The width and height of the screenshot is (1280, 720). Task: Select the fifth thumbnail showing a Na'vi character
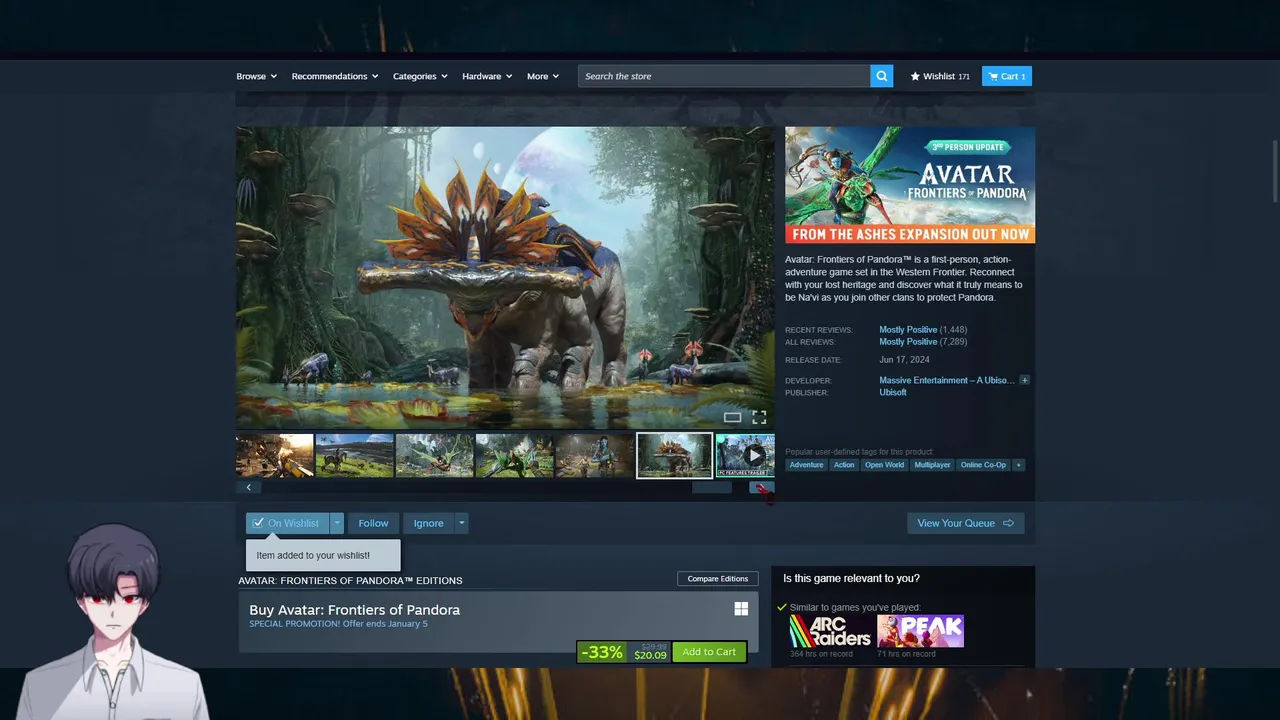click(595, 455)
